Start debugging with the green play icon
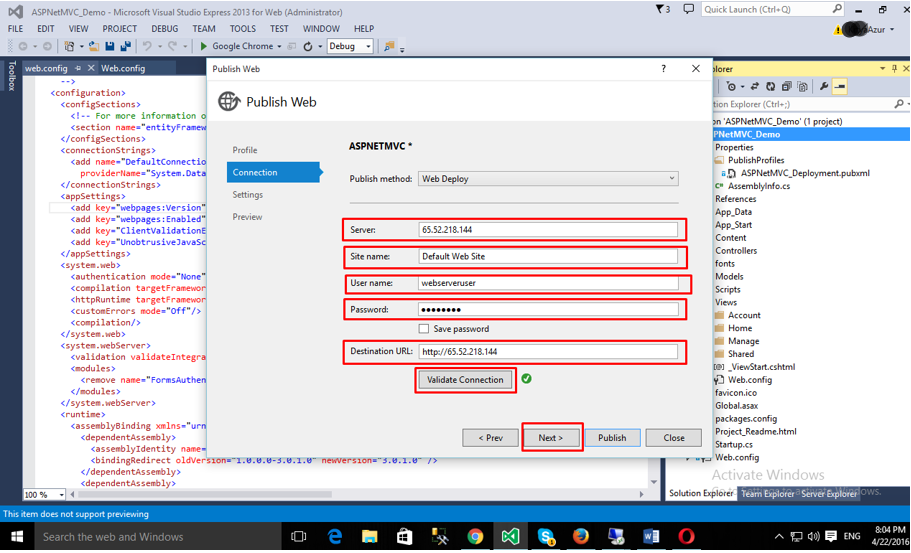This screenshot has height=553, width=911. click(x=203, y=46)
